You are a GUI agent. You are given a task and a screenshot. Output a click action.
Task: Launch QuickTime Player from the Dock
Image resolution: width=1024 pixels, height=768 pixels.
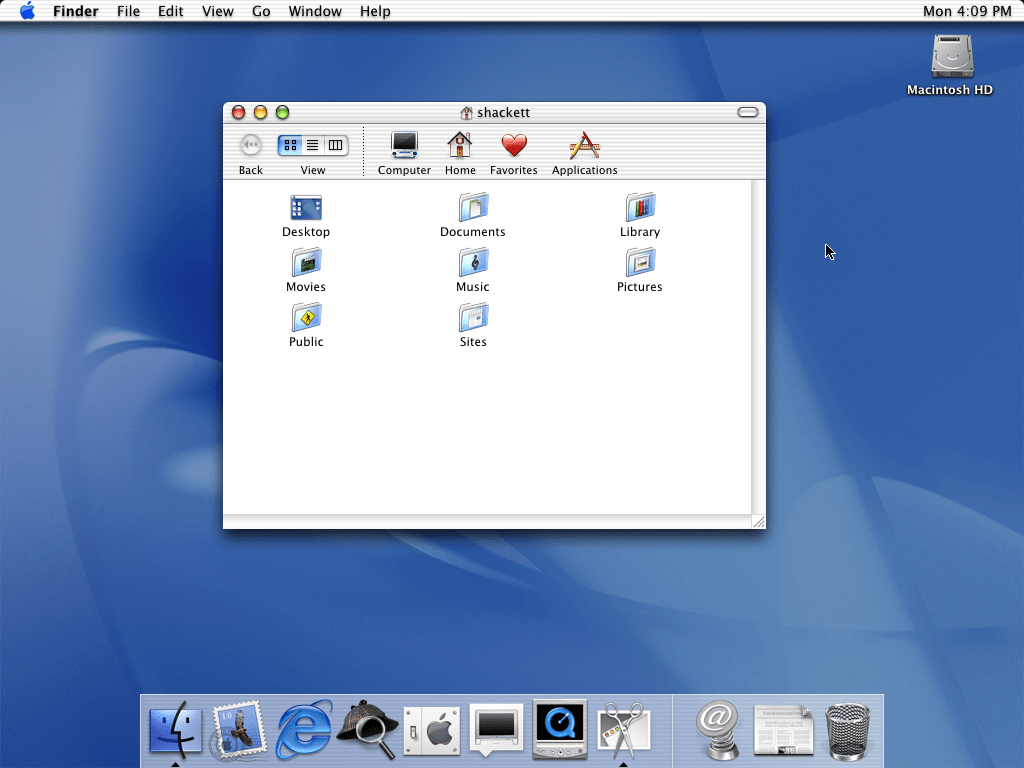[x=560, y=727]
